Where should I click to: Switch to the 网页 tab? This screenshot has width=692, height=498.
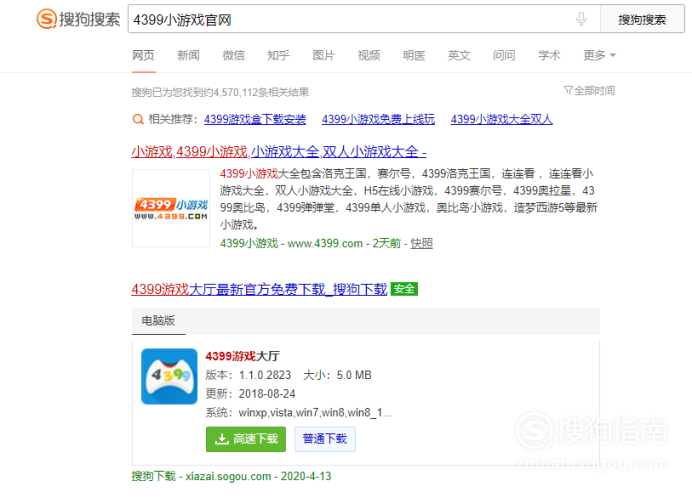pos(143,55)
